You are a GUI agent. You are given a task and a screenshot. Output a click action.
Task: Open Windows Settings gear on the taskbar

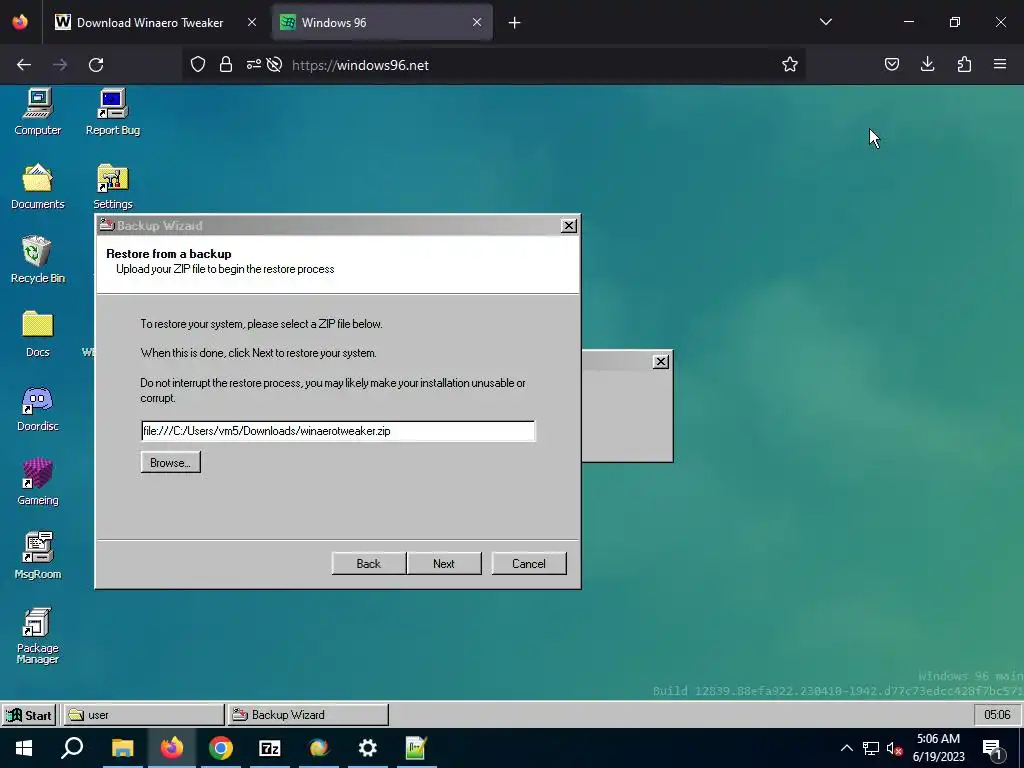[x=368, y=748]
